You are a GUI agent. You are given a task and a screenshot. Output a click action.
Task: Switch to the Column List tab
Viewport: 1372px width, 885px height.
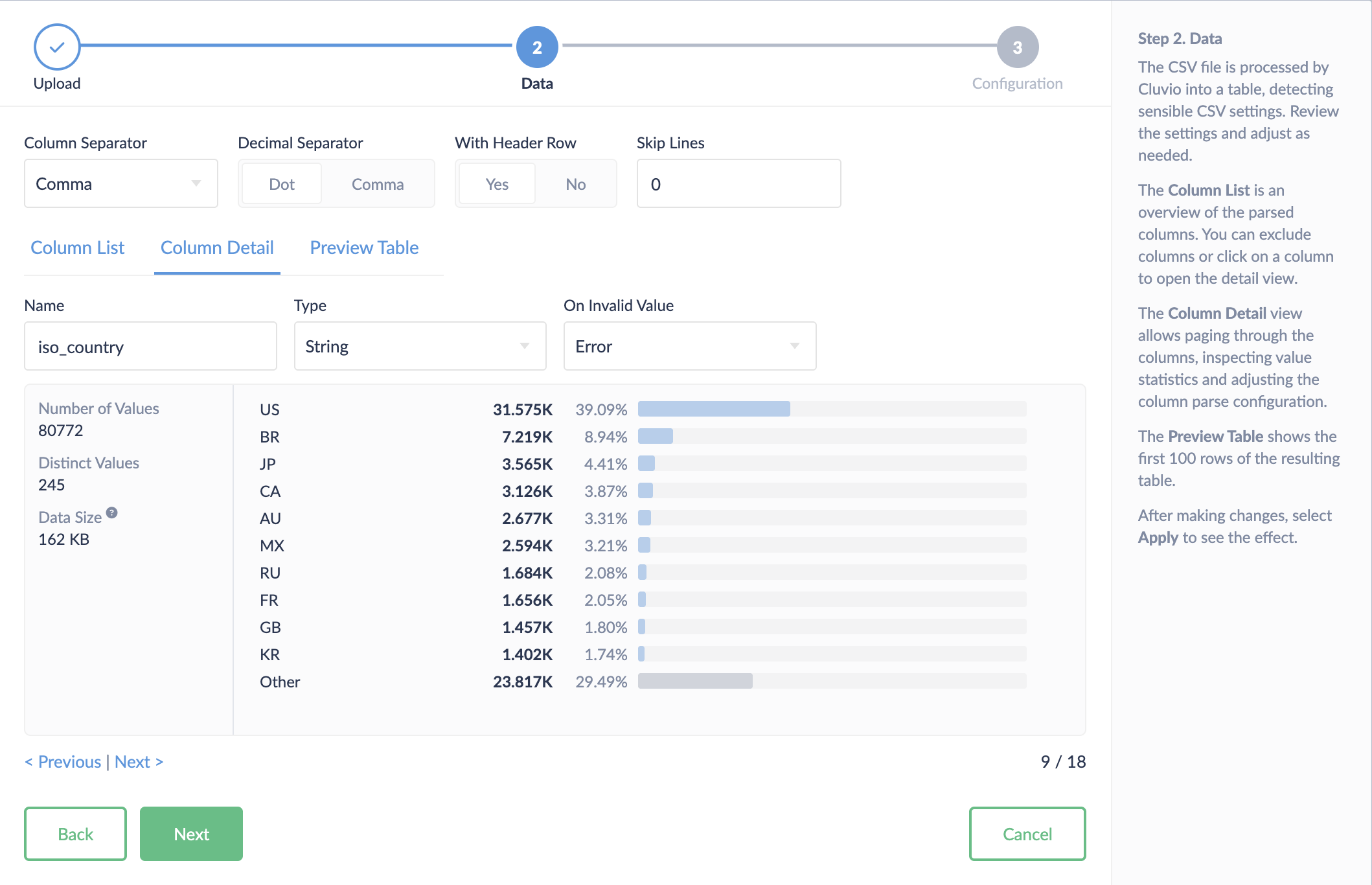[78, 248]
